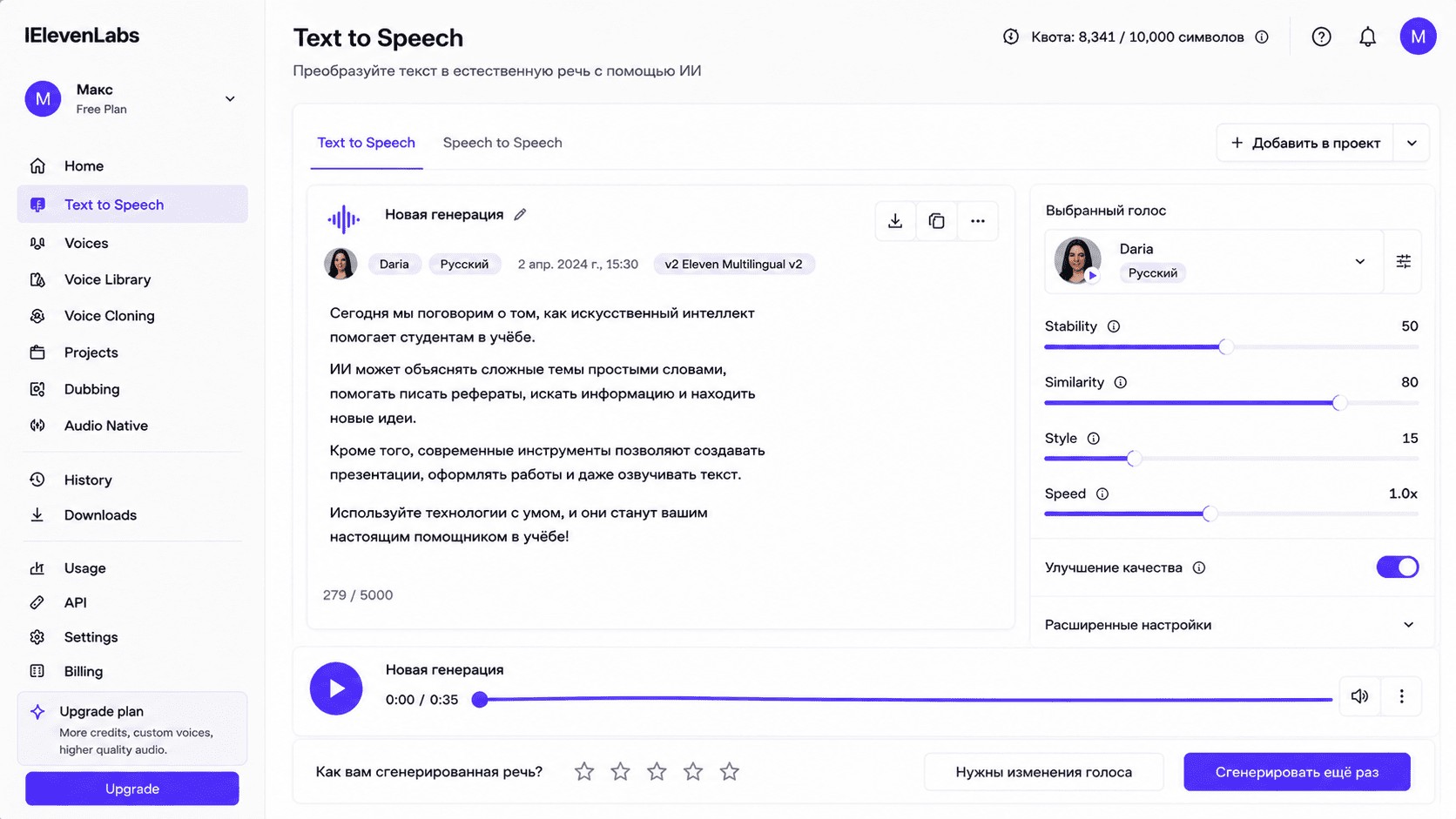
Task: Click the waveform icon beside Новая генерация
Action: (x=343, y=219)
